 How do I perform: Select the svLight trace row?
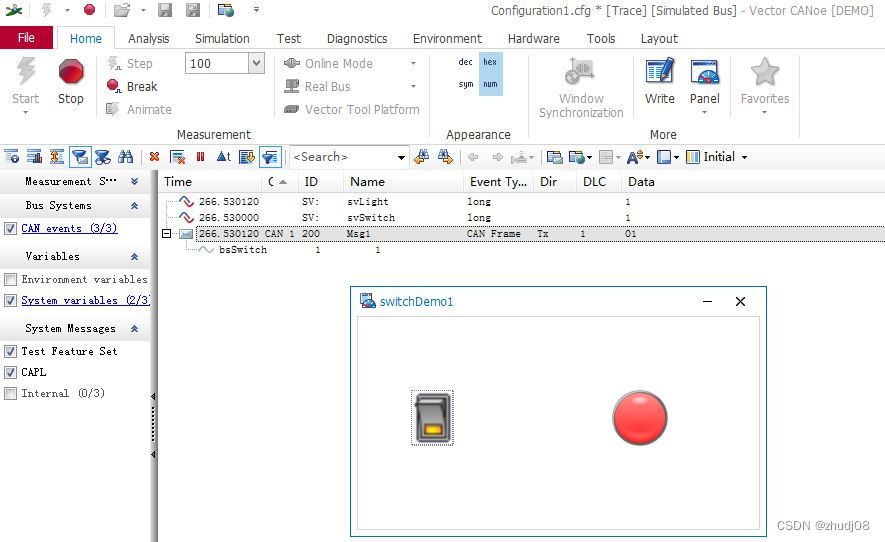[524, 202]
